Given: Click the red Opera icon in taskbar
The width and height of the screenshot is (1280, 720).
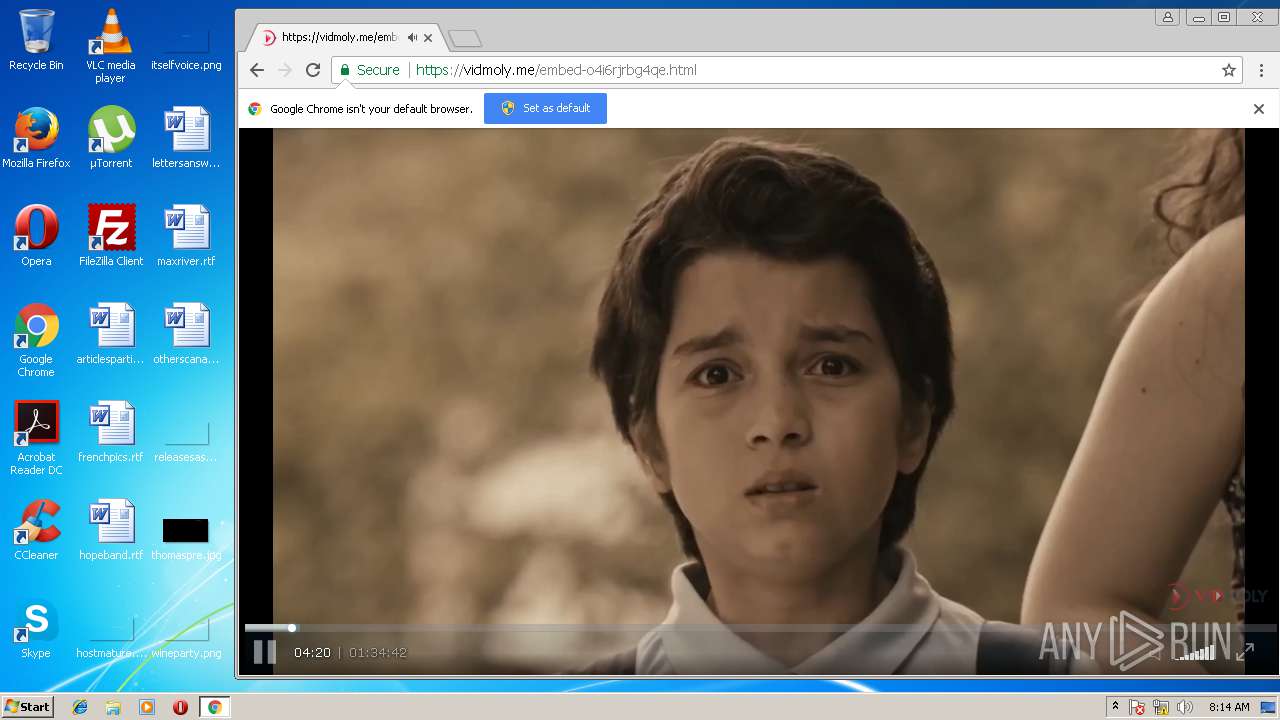Looking at the screenshot, I should [180, 707].
